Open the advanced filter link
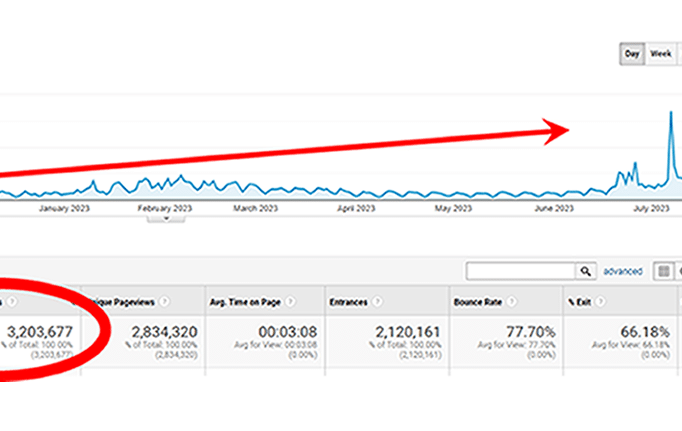Screen dimensions: 682x431 (622, 271)
